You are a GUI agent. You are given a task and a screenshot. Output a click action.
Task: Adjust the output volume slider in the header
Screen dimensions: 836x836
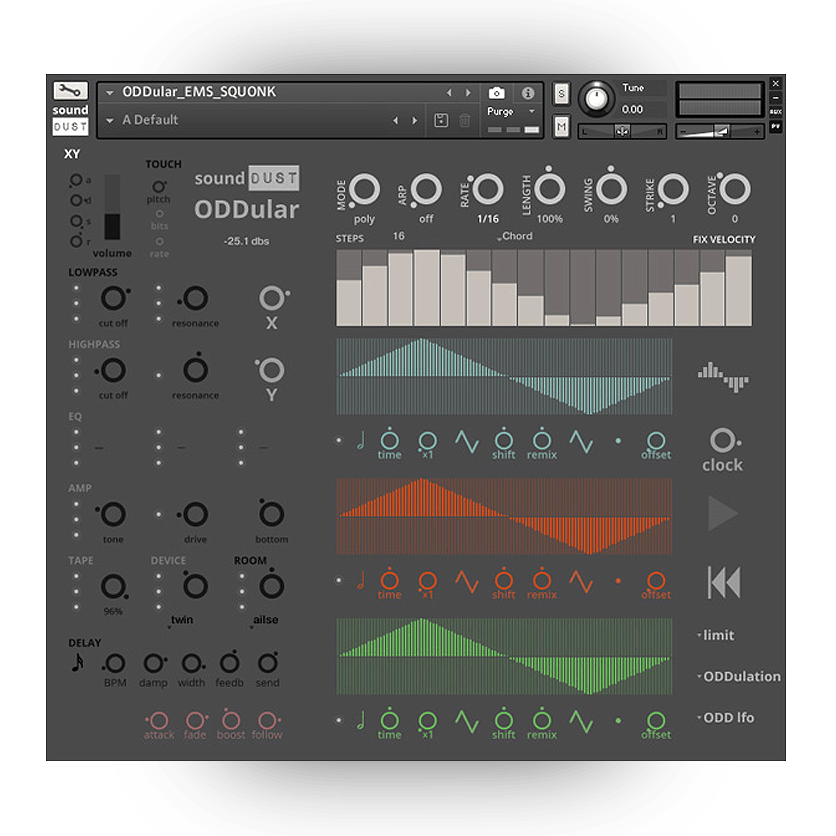[x=720, y=131]
